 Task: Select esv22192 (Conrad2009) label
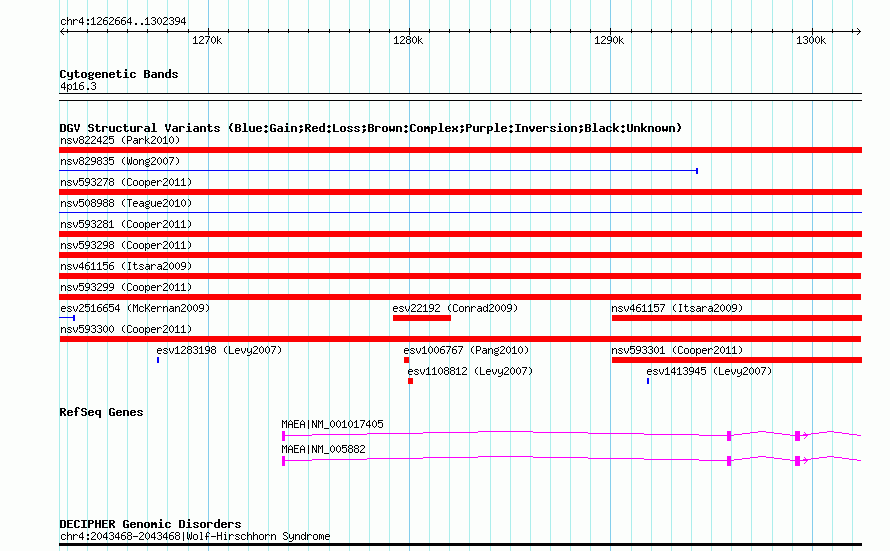(x=455, y=308)
